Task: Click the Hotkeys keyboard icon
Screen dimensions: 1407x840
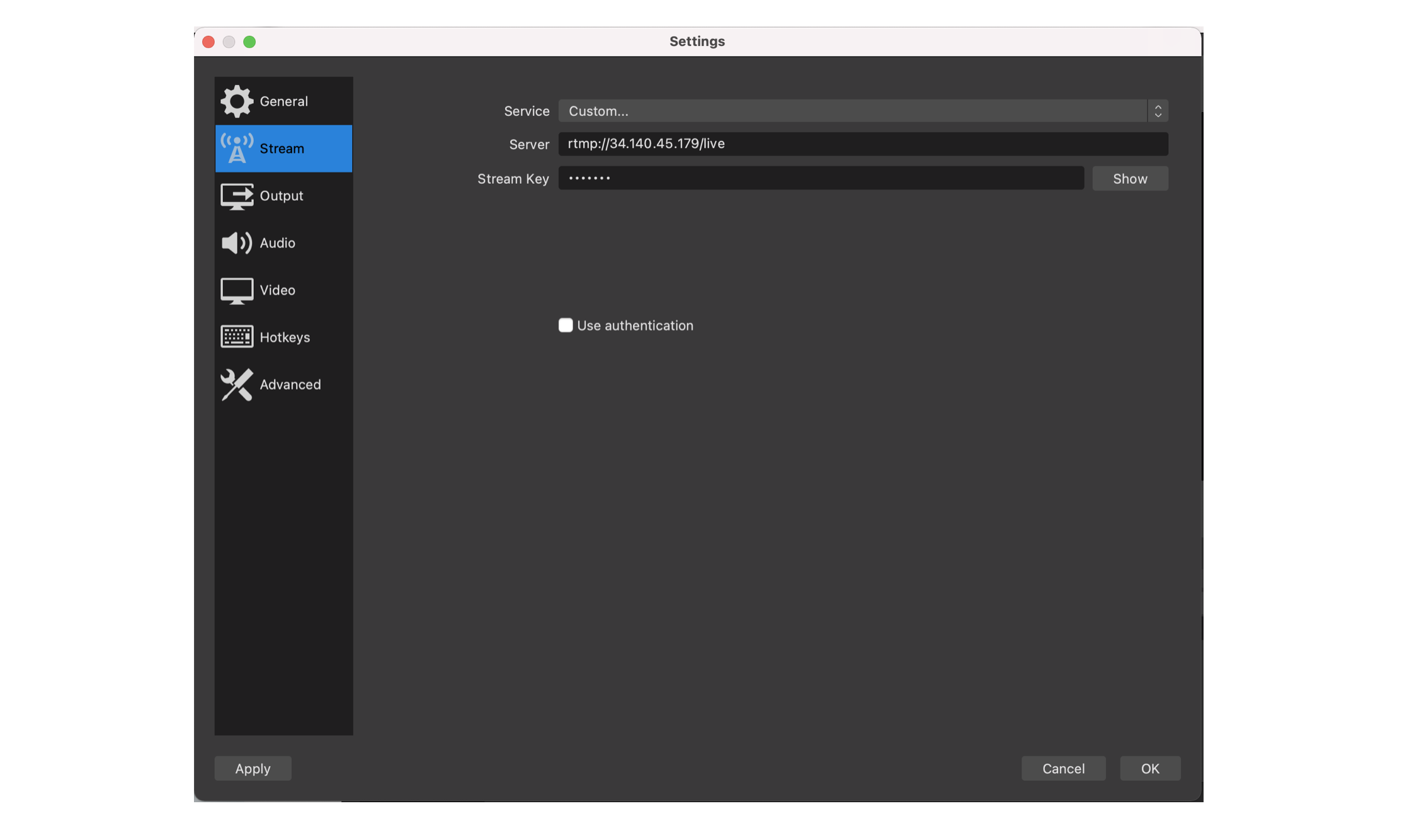Action: coord(236,337)
